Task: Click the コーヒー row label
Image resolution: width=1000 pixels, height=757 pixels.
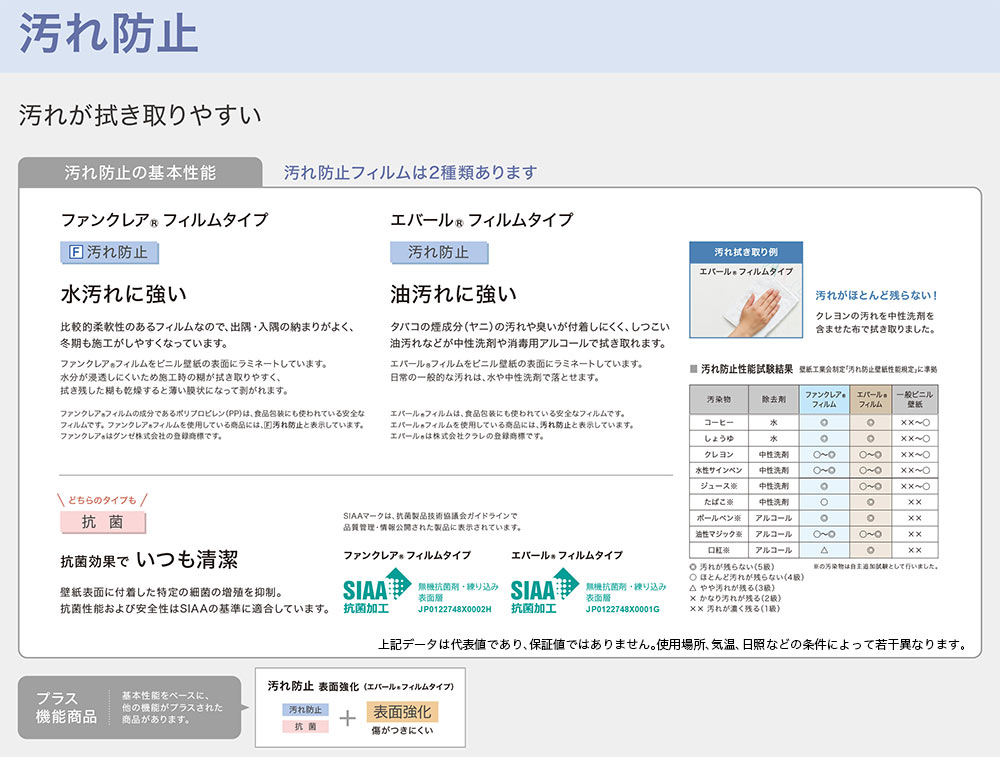Action: tap(719, 422)
